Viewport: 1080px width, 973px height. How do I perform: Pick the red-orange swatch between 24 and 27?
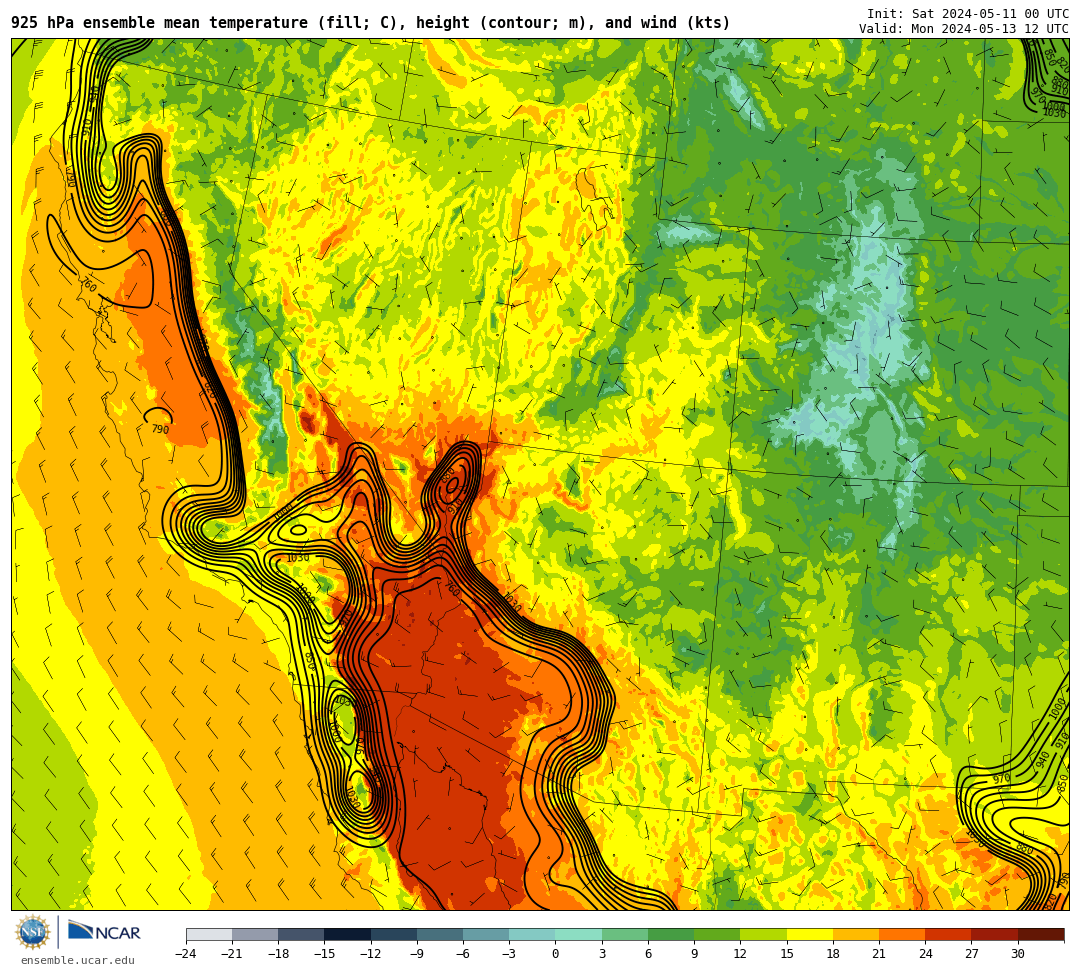(x=948, y=934)
